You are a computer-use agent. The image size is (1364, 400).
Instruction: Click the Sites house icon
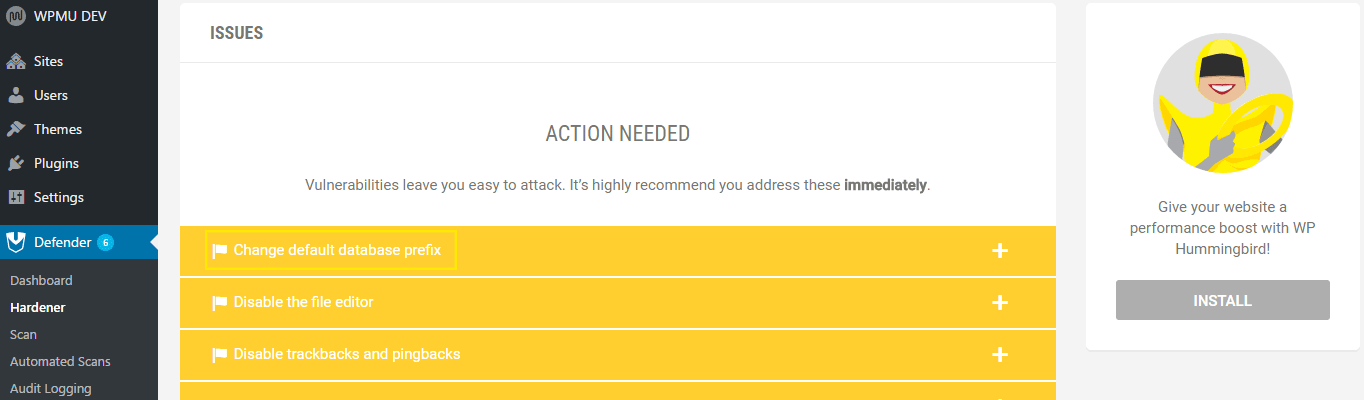16,61
